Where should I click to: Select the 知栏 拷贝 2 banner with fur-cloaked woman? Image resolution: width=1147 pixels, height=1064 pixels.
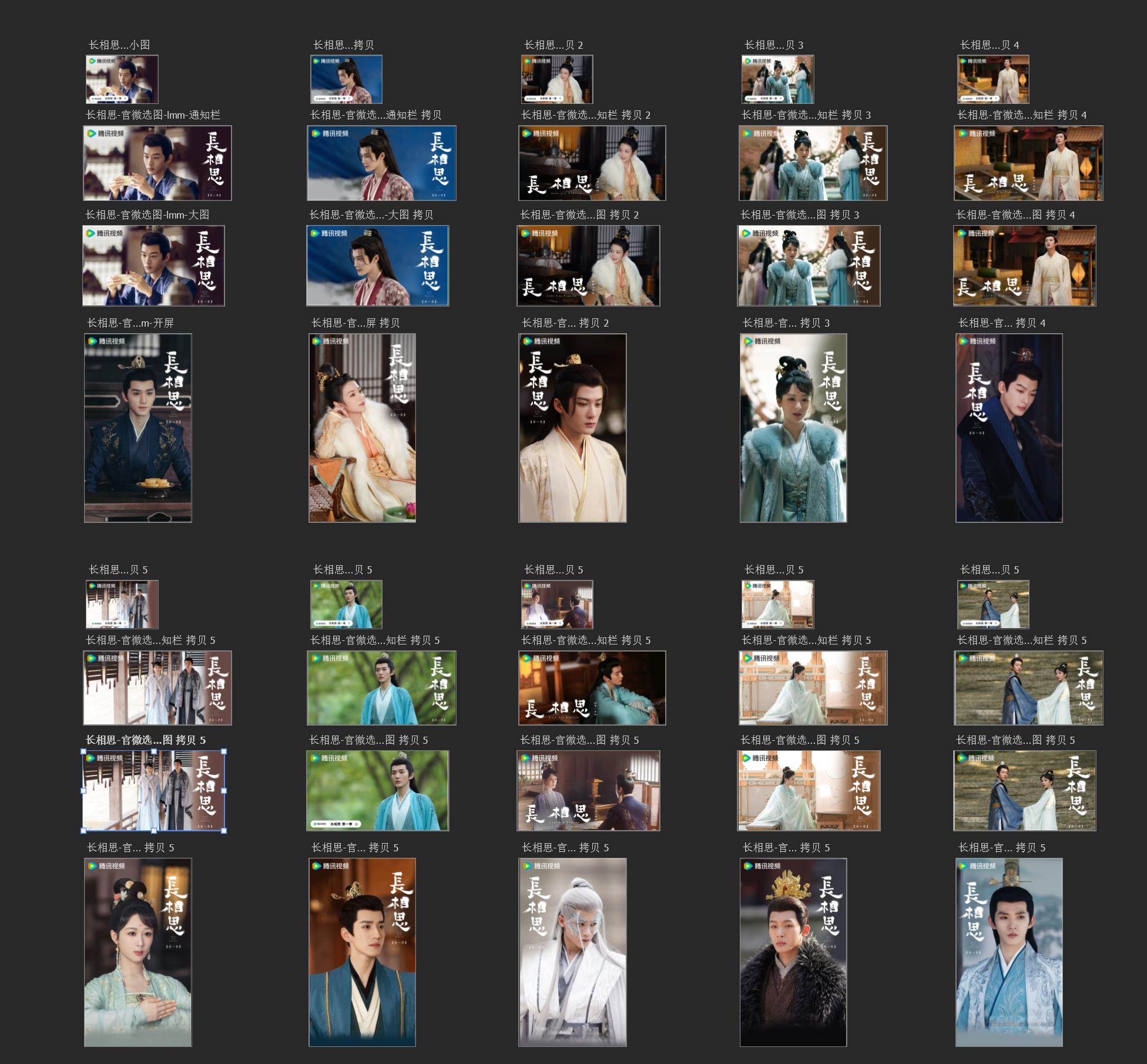(x=592, y=163)
